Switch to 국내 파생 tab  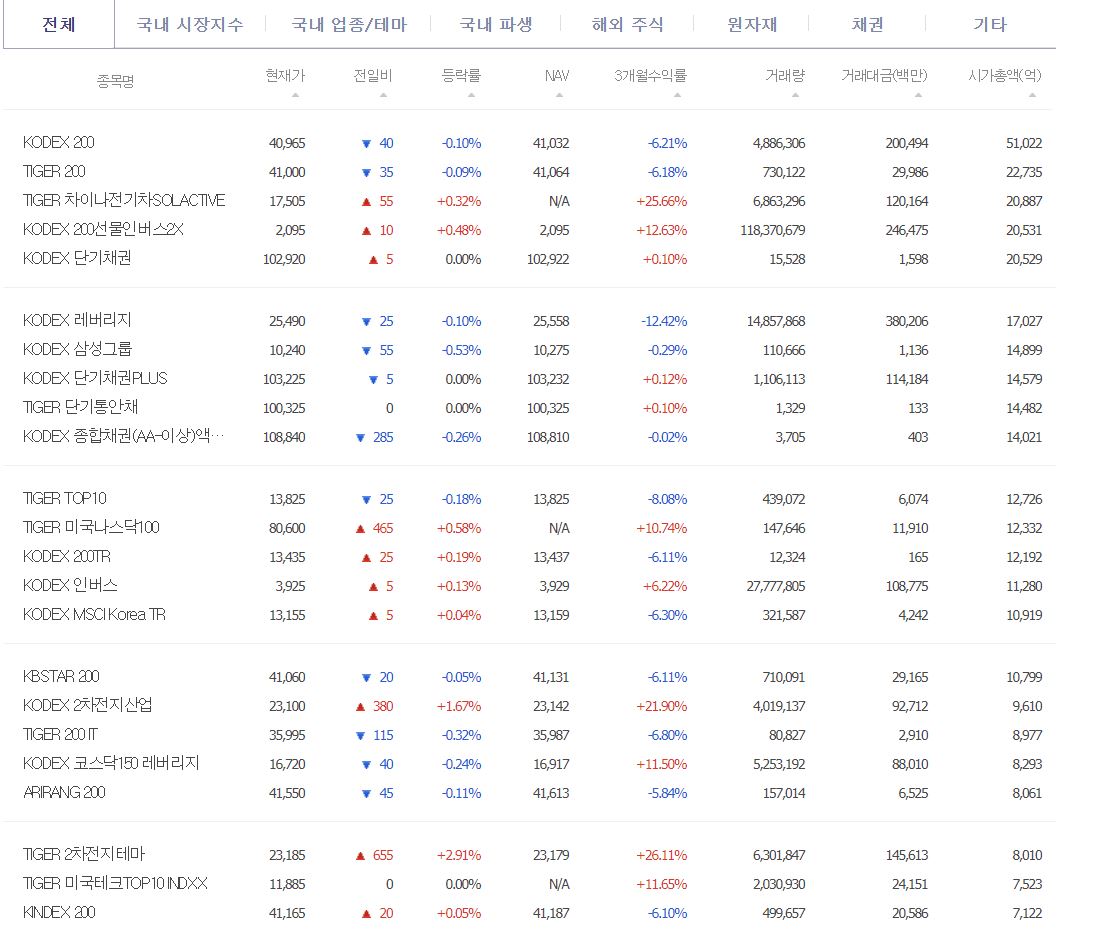[496, 24]
